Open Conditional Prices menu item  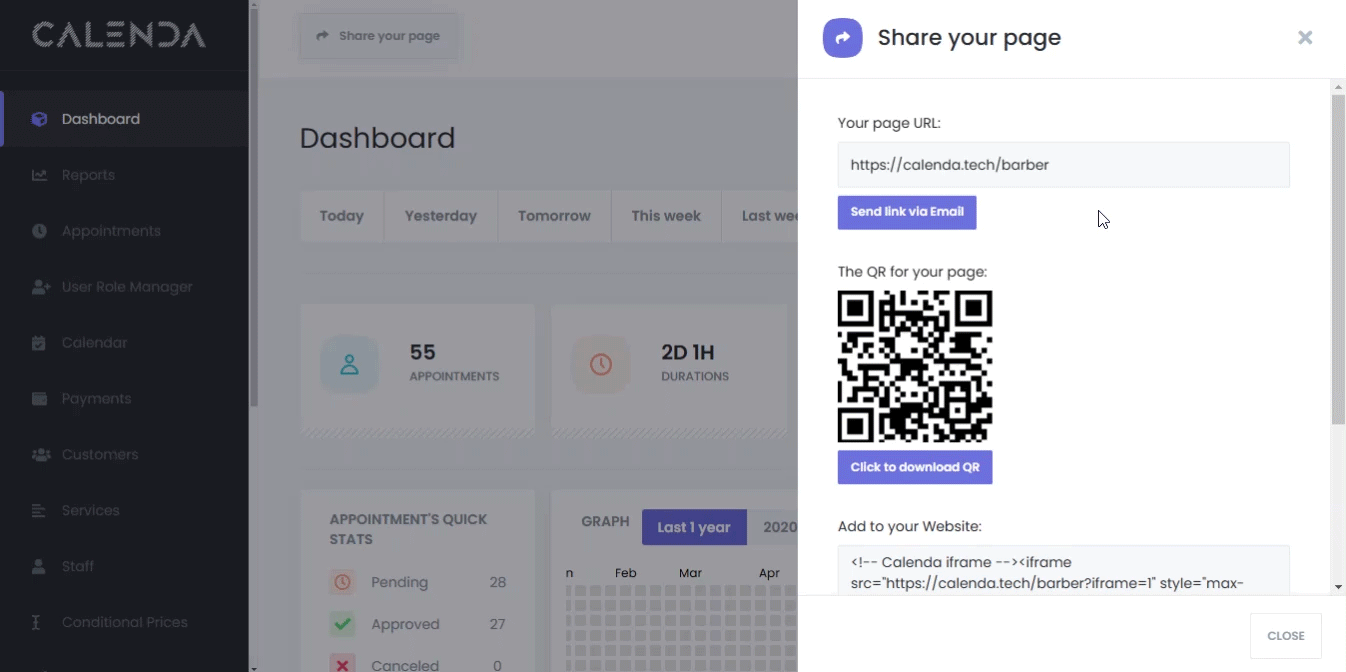[124, 622]
